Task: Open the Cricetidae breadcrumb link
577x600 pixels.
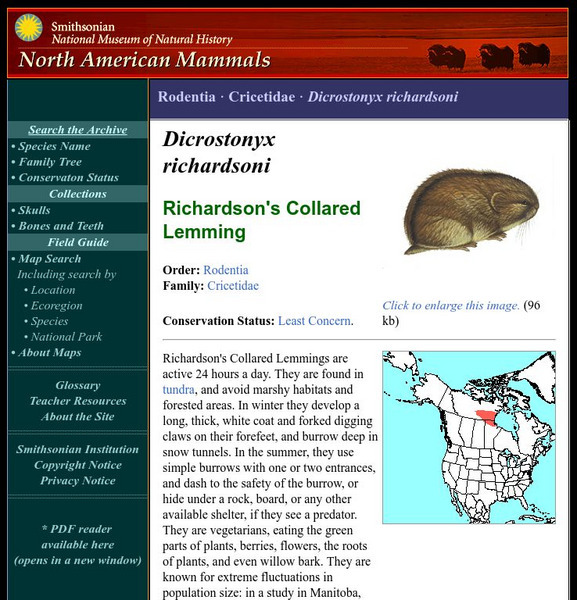Action: [262, 97]
